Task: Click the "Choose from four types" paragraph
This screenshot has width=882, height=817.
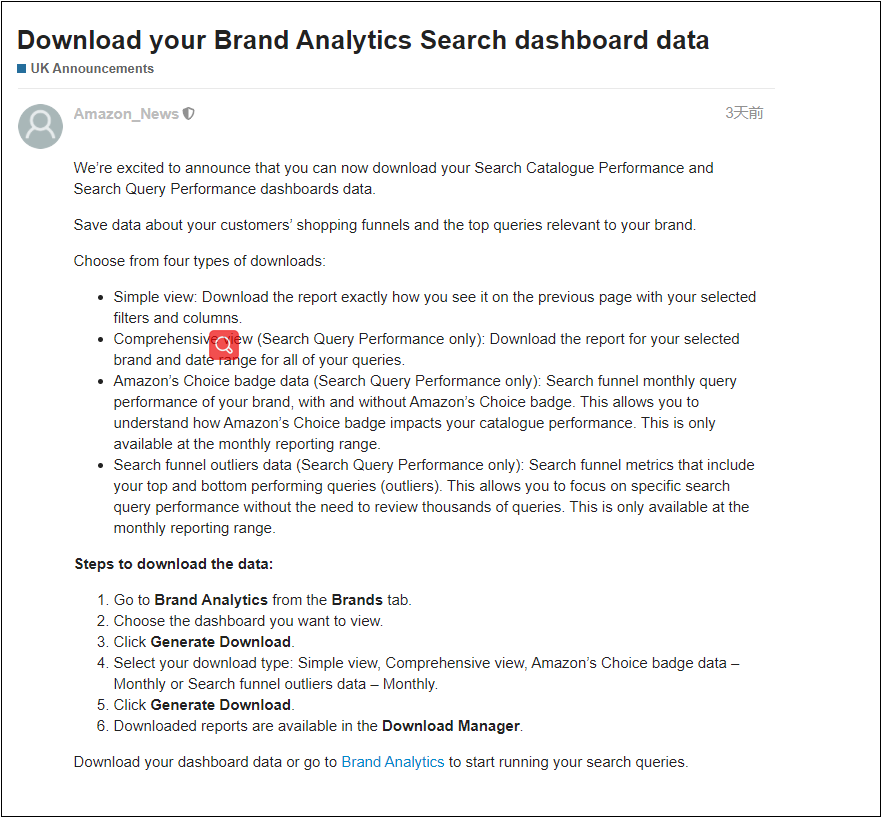Action: (x=199, y=261)
